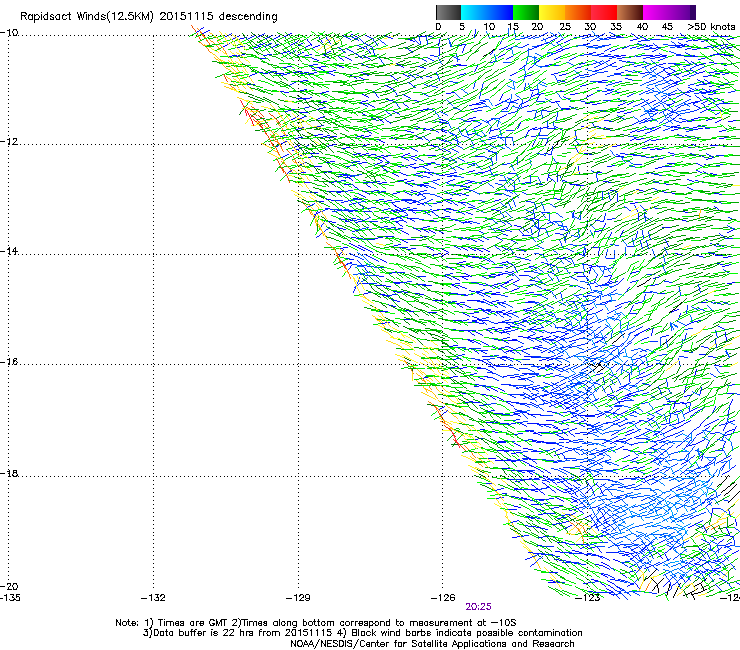The height and width of the screenshot is (650, 740).
Task: Click the dark purple 45-50 knots legend color
Action: click(x=682, y=12)
